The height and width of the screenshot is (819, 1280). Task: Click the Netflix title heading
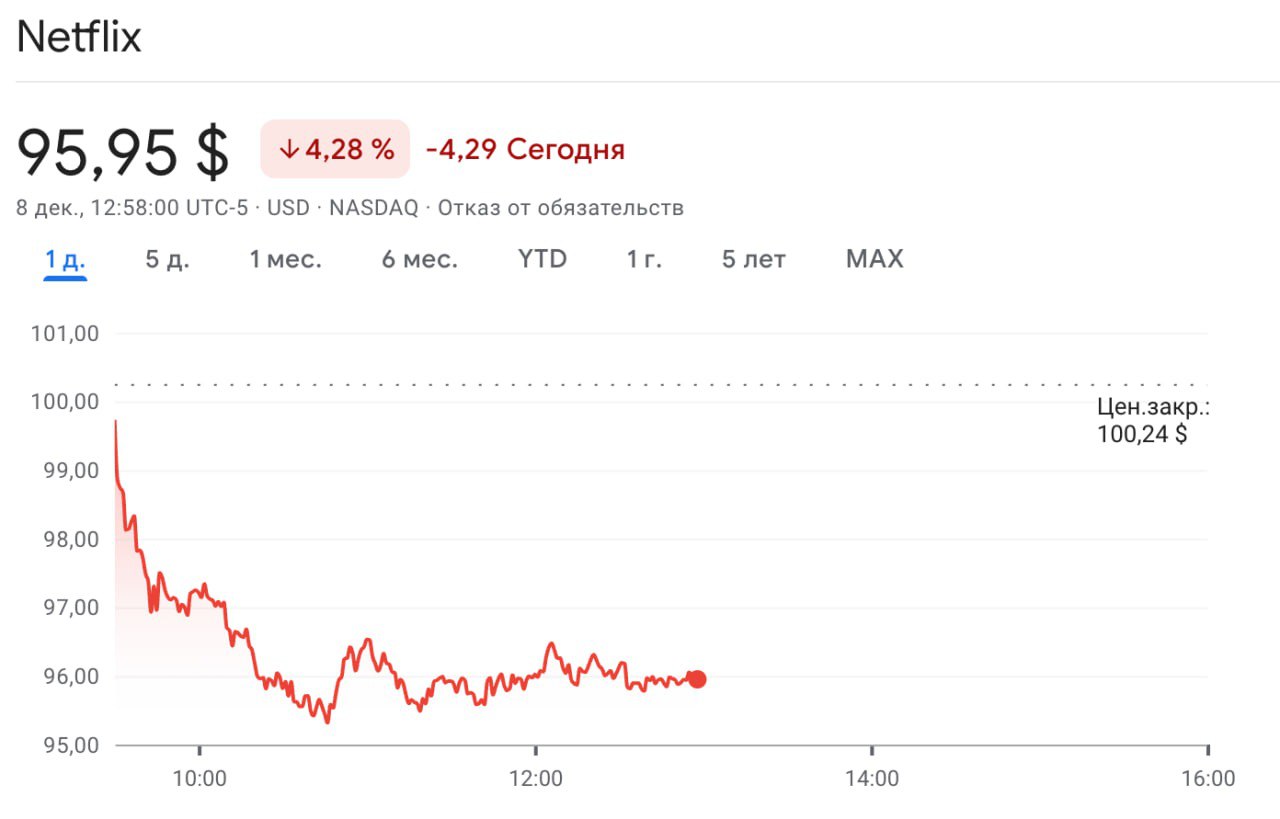[79, 38]
